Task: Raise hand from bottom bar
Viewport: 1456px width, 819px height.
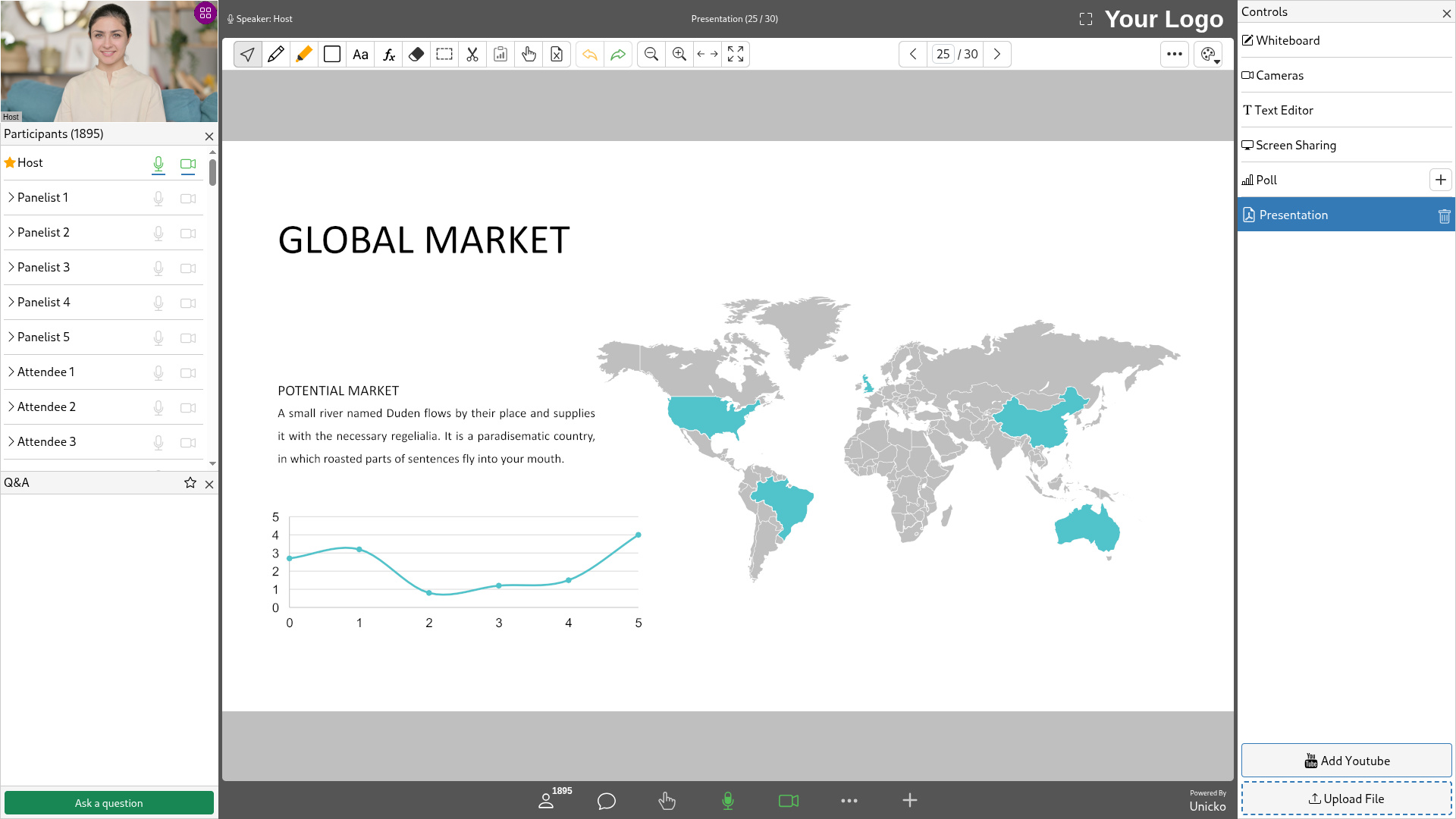Action: 667,801
